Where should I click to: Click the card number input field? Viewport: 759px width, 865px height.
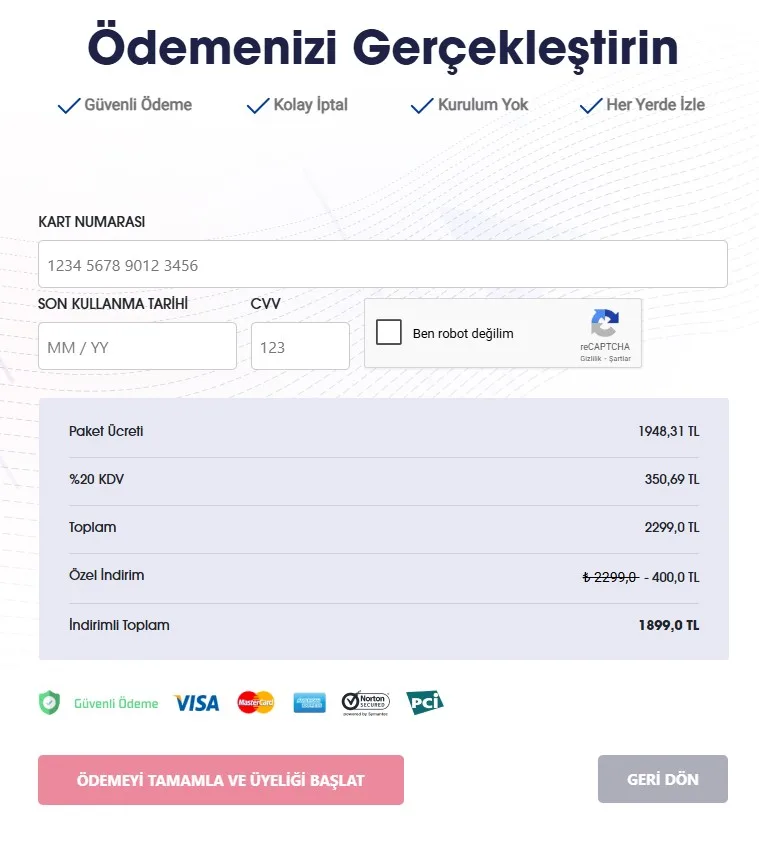click(383, 265)
